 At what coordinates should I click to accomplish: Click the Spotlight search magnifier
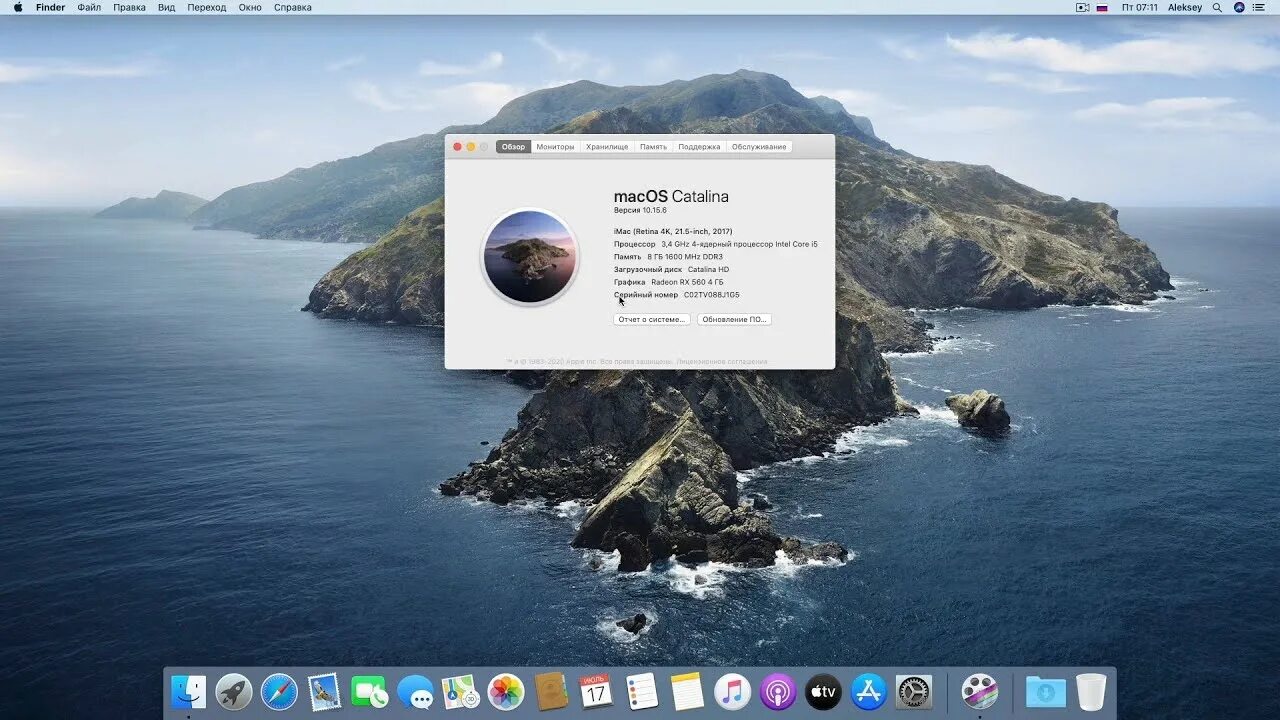(x=1217, y=7)
